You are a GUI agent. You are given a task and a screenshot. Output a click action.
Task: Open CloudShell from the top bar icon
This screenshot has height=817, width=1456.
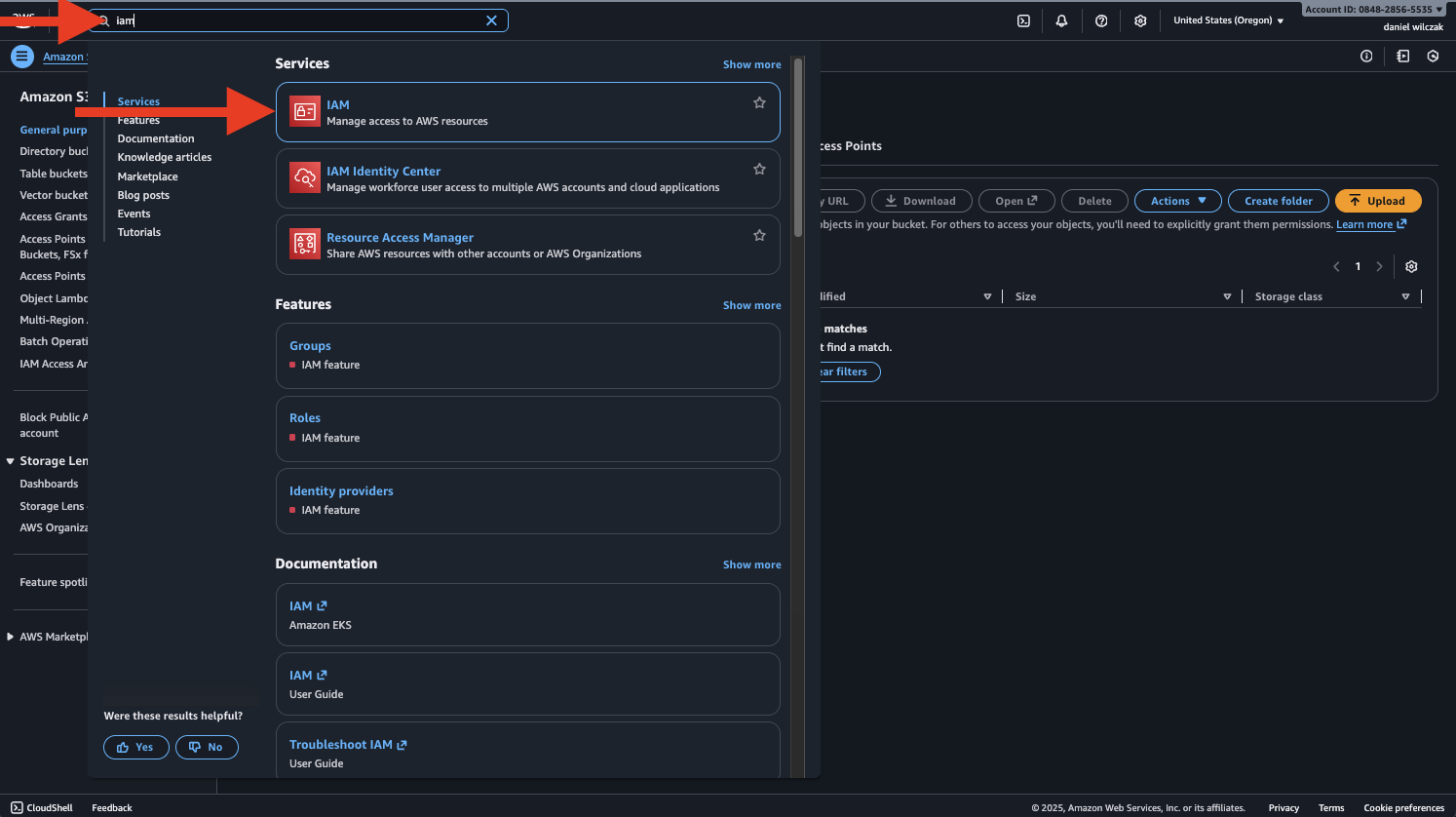[1023, 20]
